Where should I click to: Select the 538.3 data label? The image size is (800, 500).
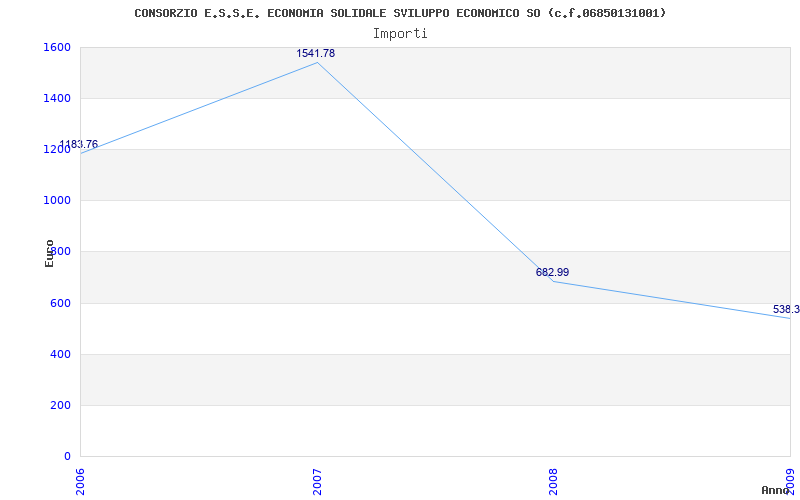pos(786,309)
